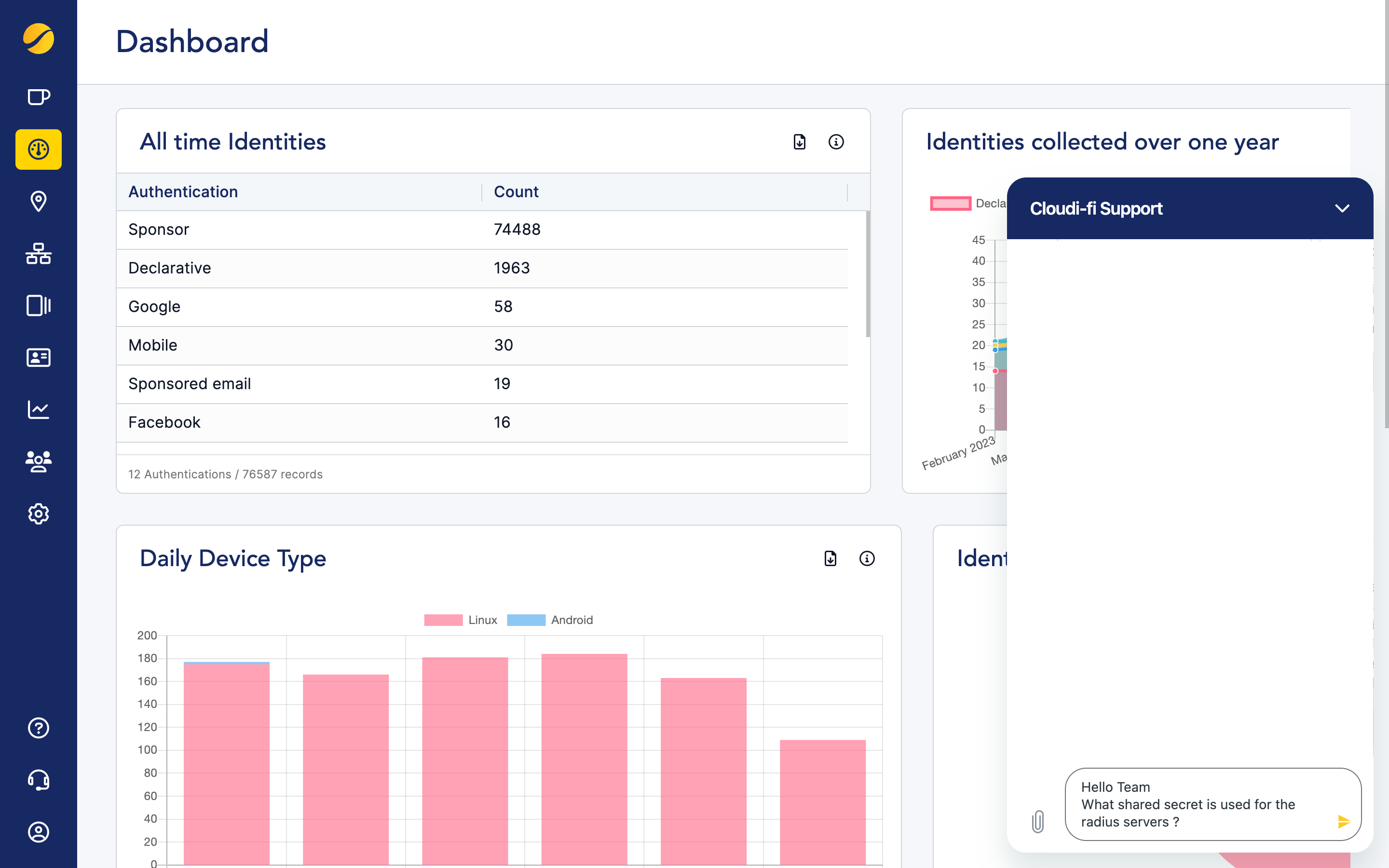Open the account profile icon at sidebar bottom
The height and width of the screenshot is (868, 1389).
coord(38,832)
